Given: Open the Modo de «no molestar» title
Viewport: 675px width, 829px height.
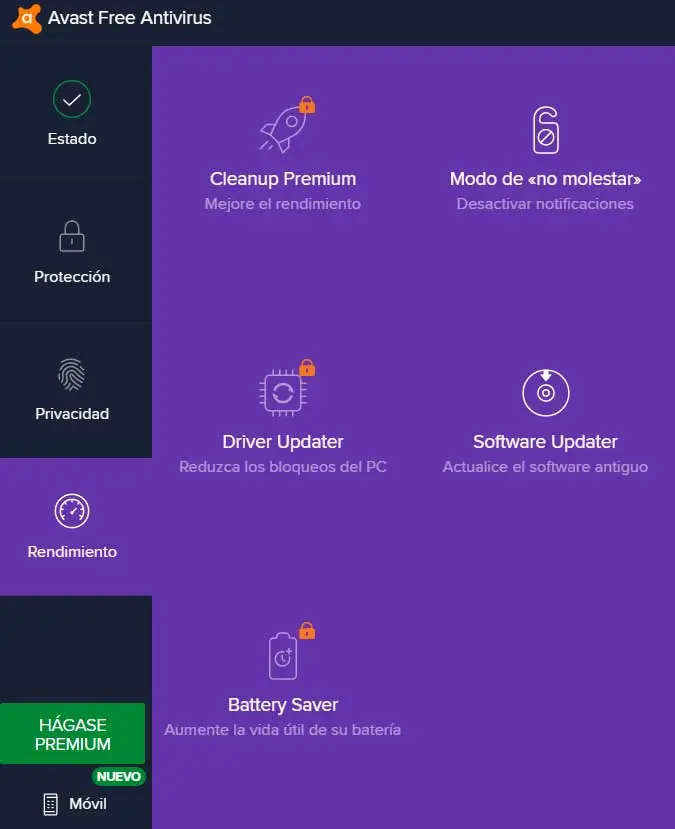Looking at the screenshot, I should pyautogui.click(x=545, y=179).
